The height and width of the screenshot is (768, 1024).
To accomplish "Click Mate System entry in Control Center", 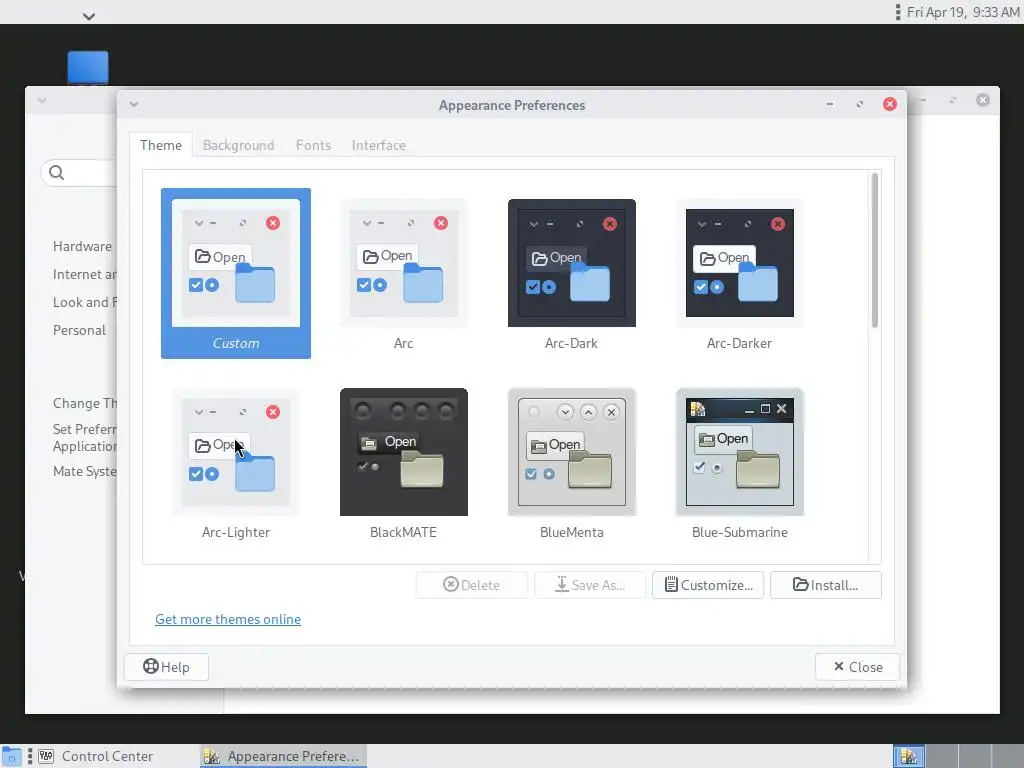I will coord(84,472).
